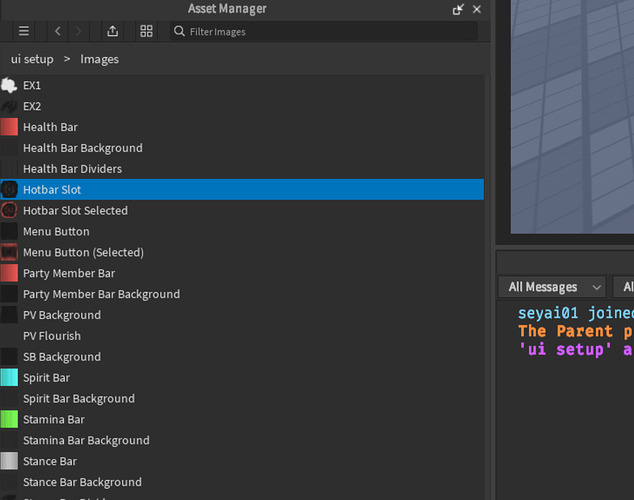The image size is (634, 500).
Task: Navigate to ui setup breadcrumb
Action: click(32, 59)
